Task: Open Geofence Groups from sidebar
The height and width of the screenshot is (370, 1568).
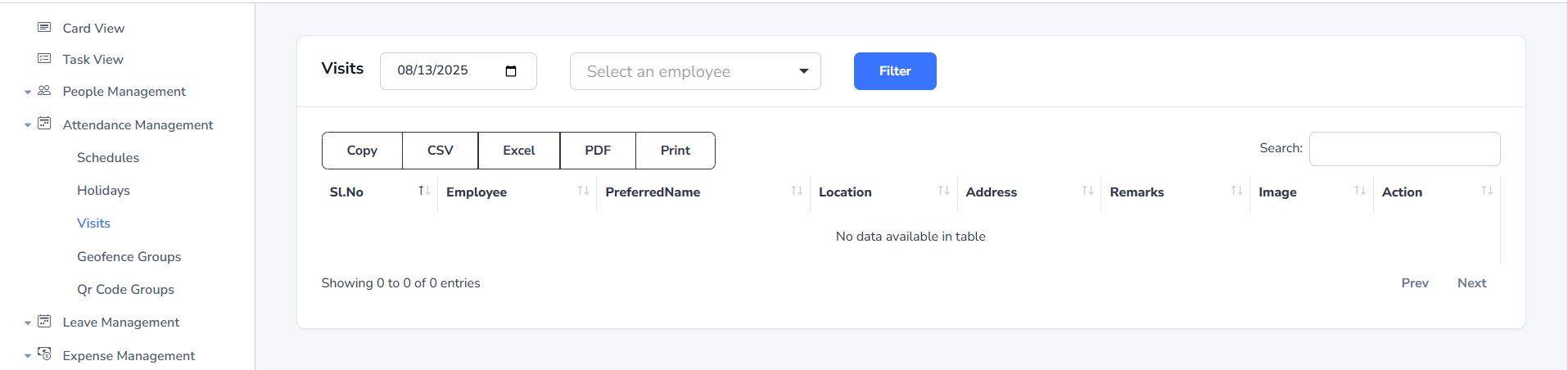Action: coord(129,257)
